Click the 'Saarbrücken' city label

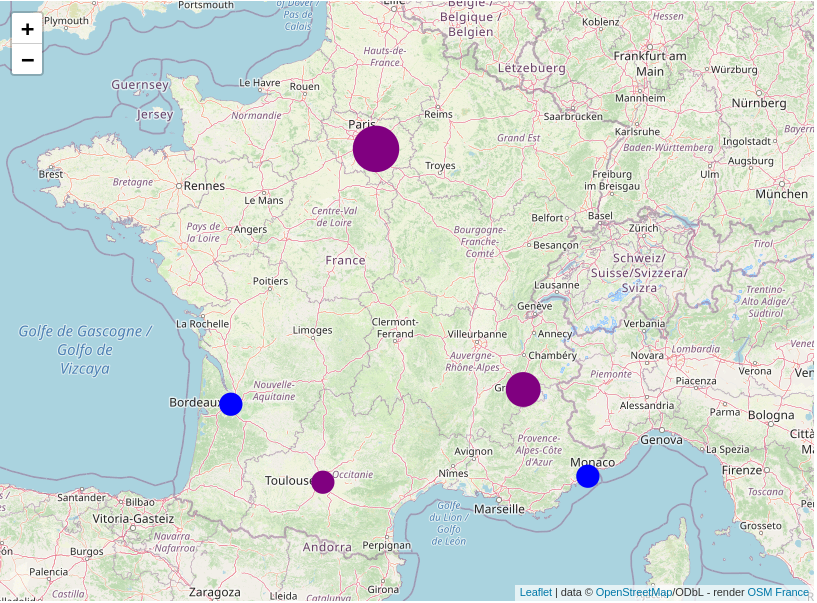point(573,117)
